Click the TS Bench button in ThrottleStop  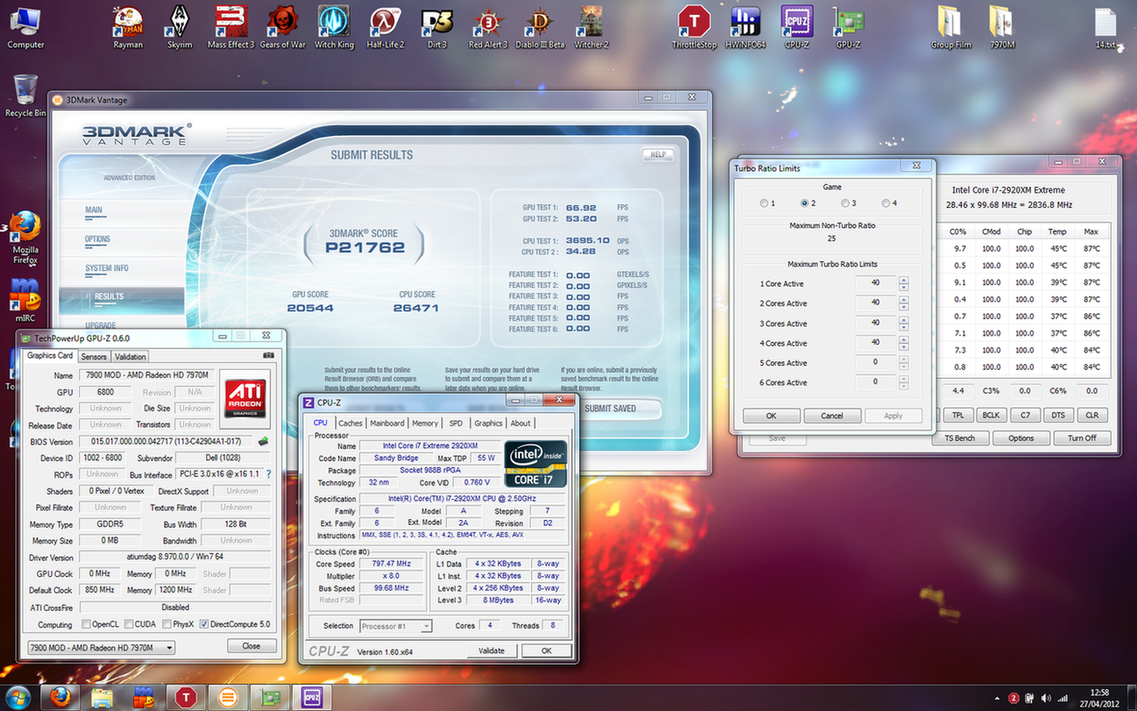959,438
